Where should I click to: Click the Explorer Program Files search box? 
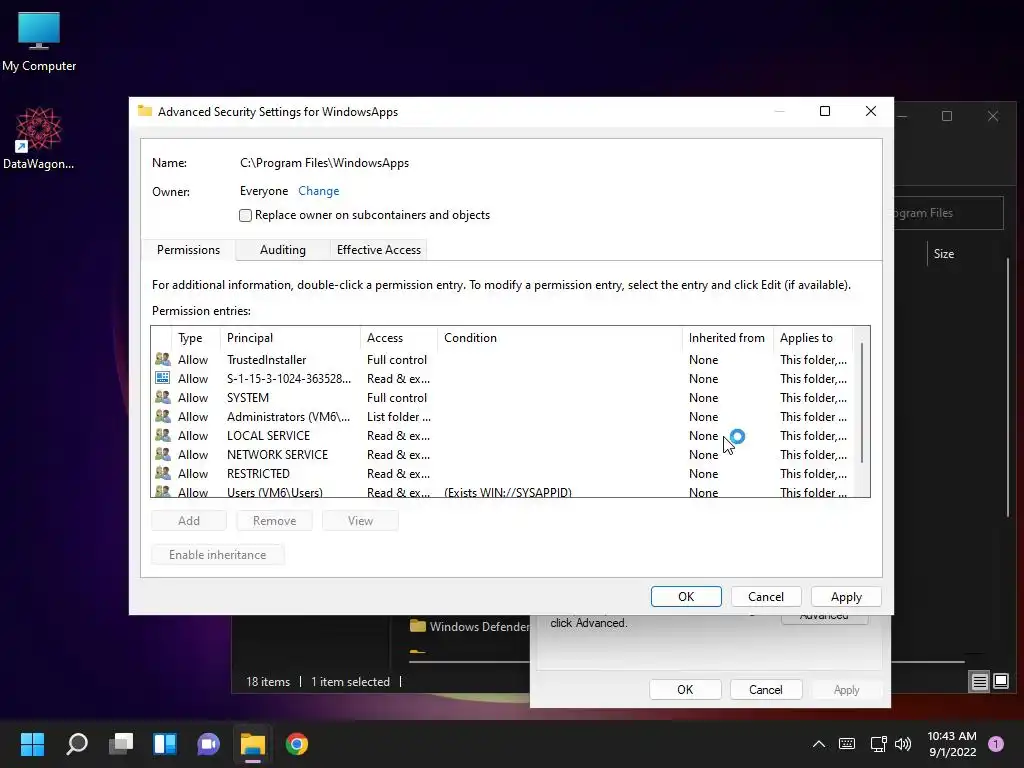948,213
